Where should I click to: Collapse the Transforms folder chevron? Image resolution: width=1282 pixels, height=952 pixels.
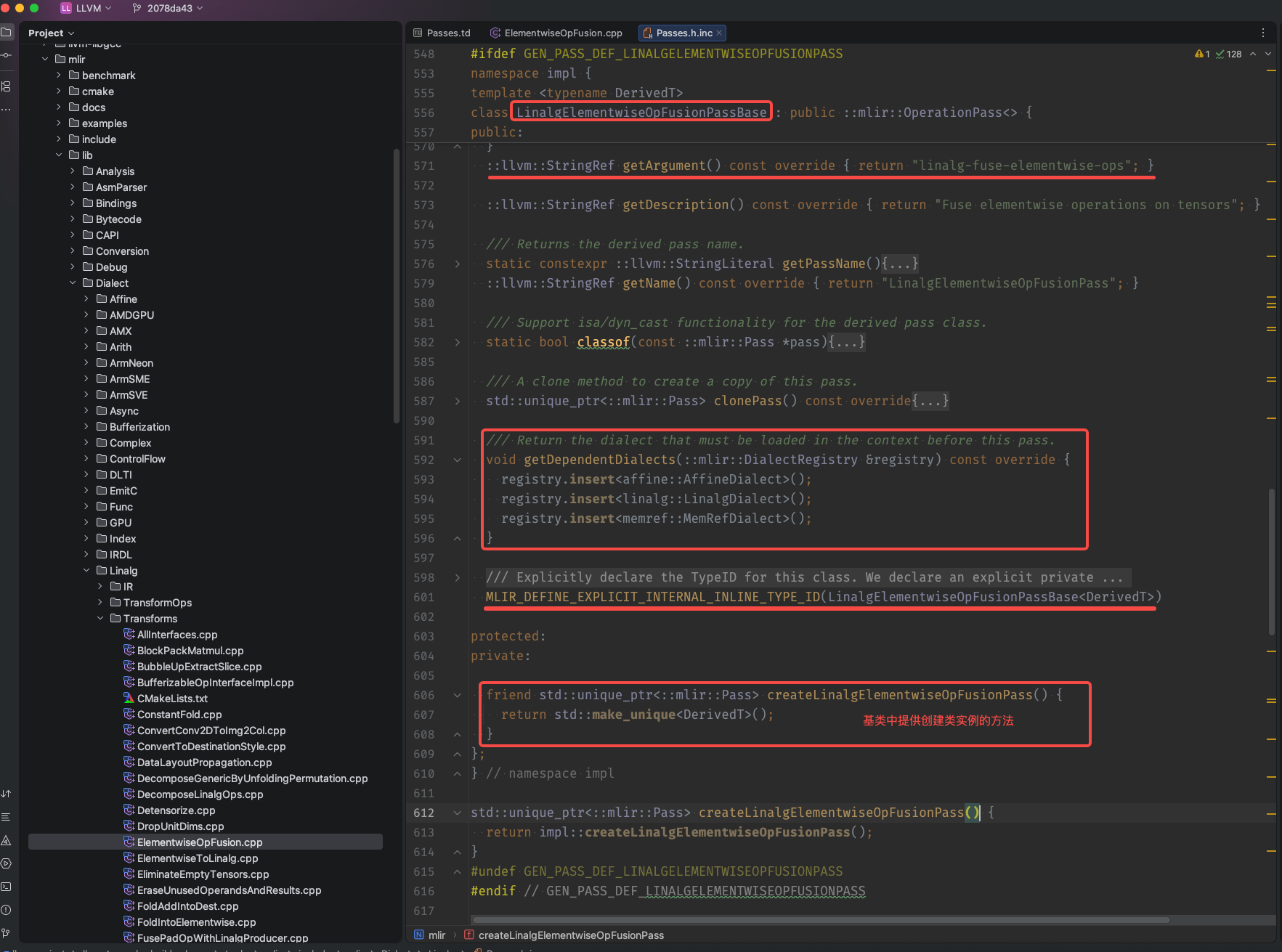click(x=100, y=619)
